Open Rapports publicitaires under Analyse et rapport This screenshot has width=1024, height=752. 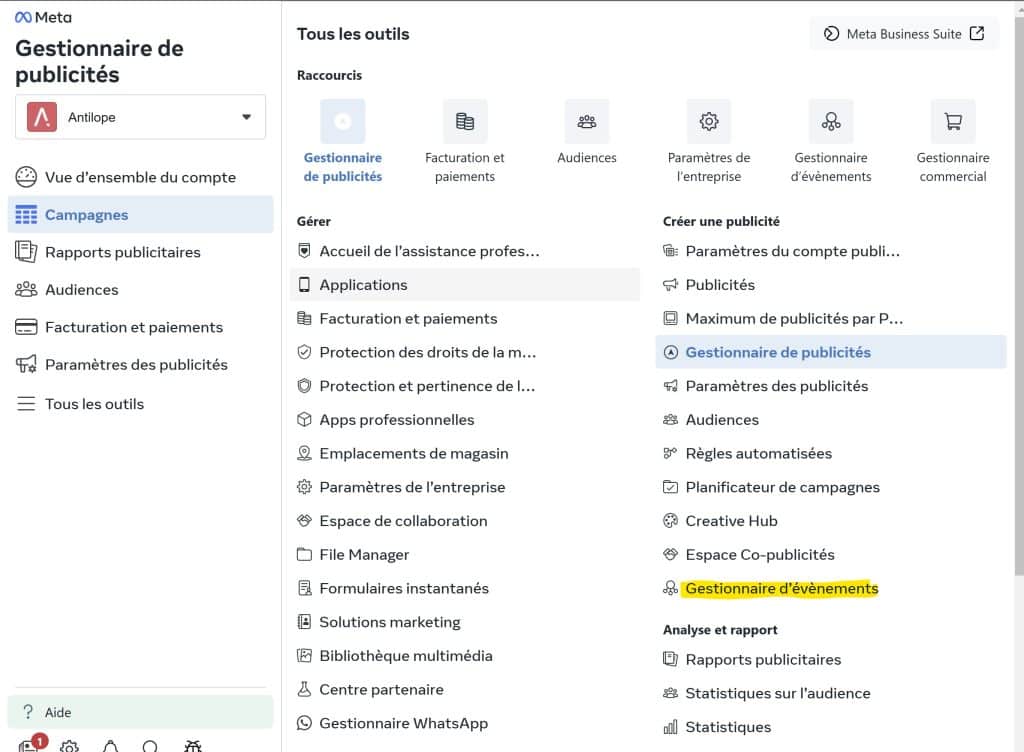(x=831, y=660)
